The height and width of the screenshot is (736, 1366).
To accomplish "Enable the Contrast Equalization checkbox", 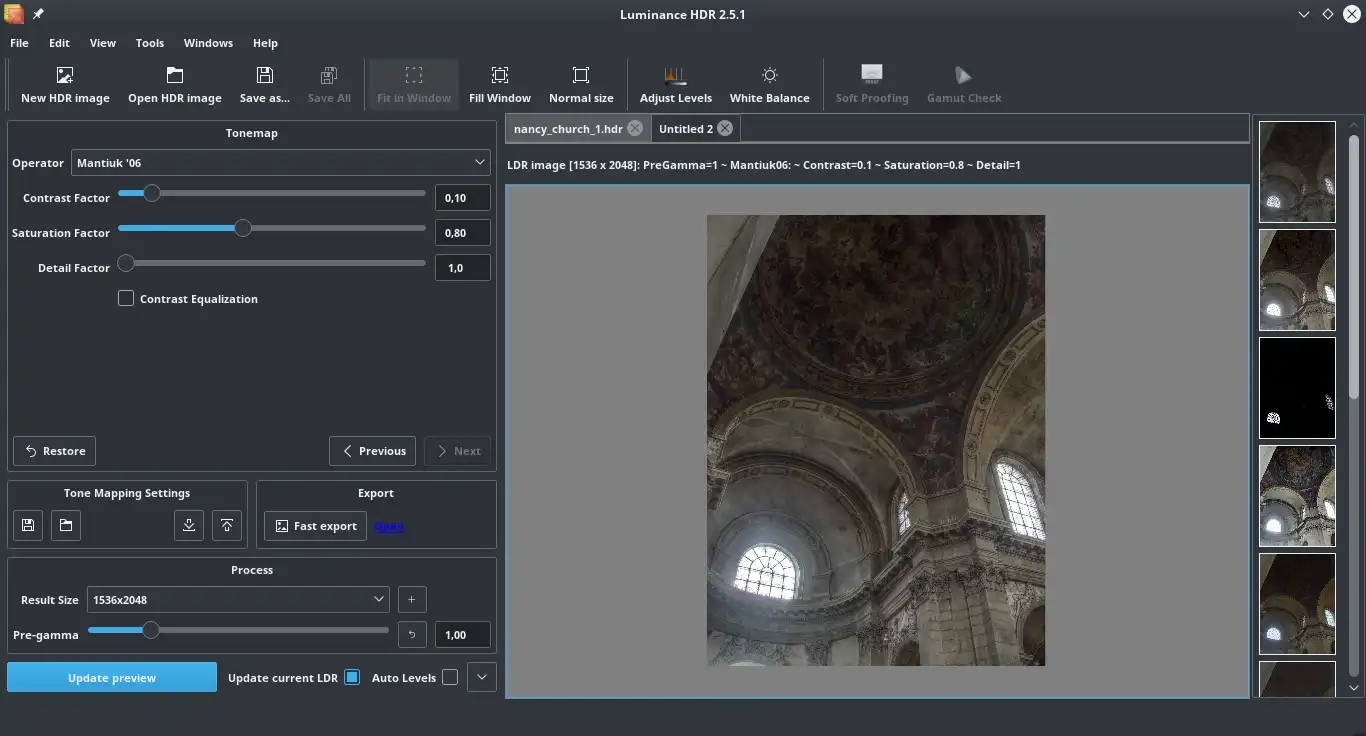I will pyautogui.click(x=126, y=298).
